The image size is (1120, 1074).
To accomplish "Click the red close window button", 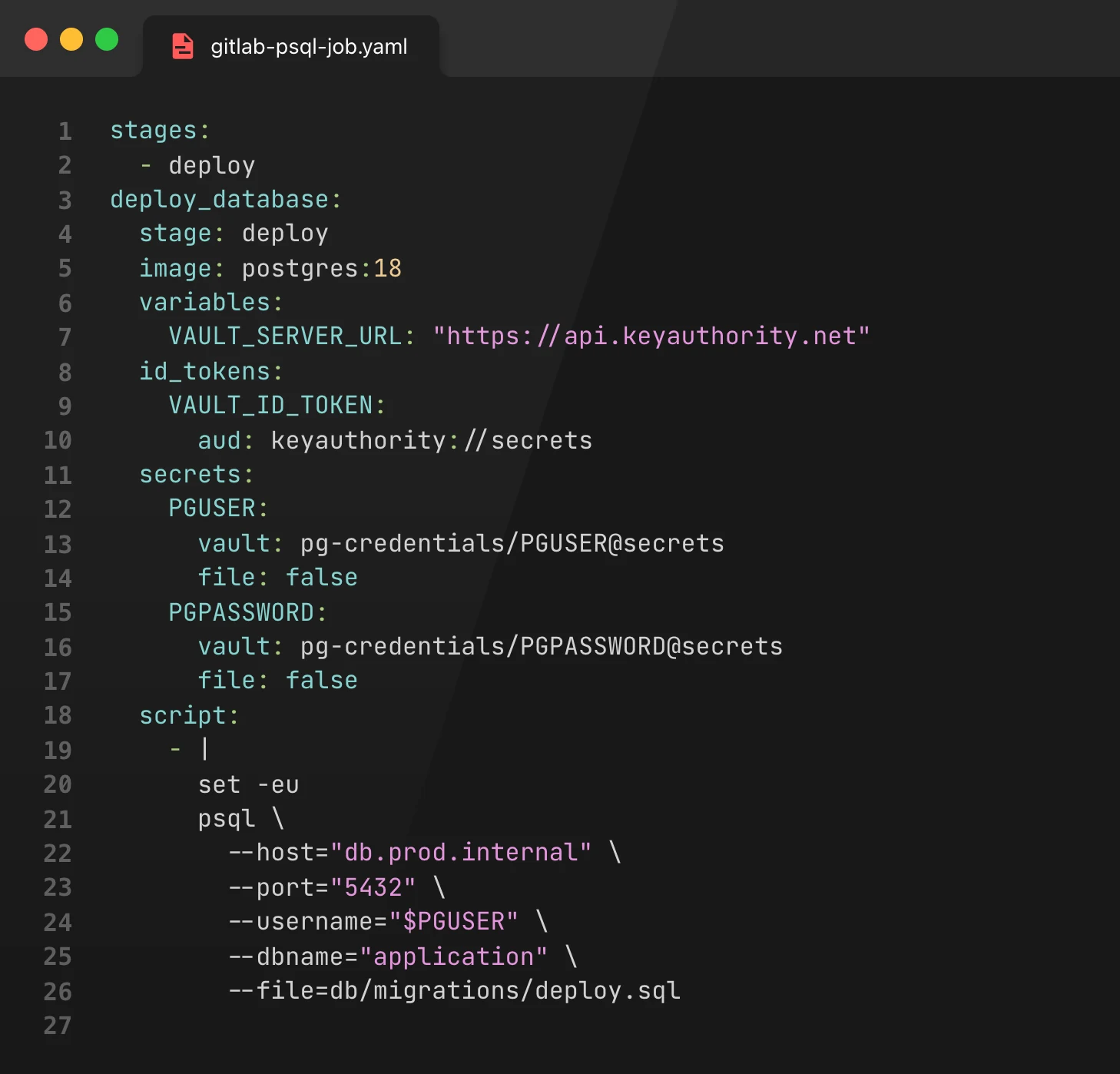I will [x=36, y=39].
